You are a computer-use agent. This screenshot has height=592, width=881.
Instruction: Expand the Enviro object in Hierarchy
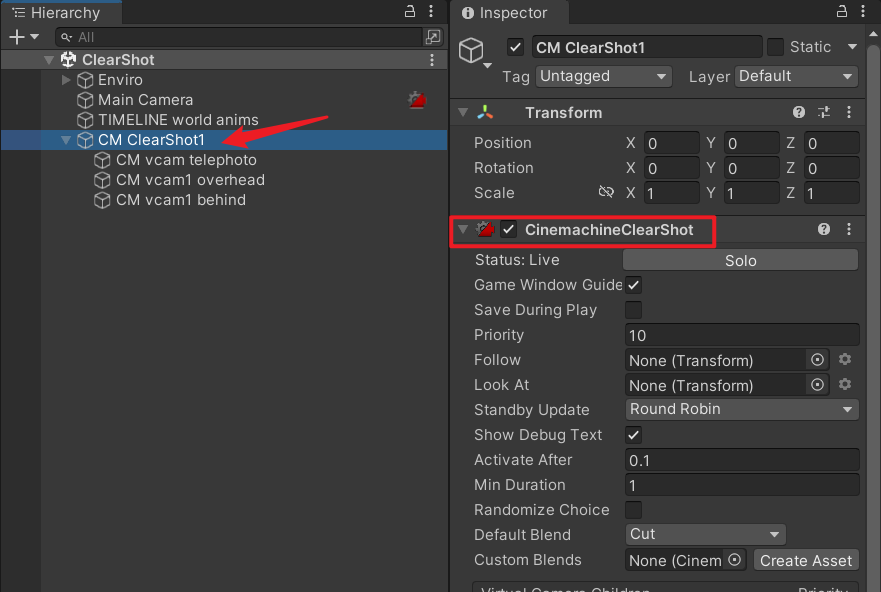pyautogui.click(x=66, y=80)
